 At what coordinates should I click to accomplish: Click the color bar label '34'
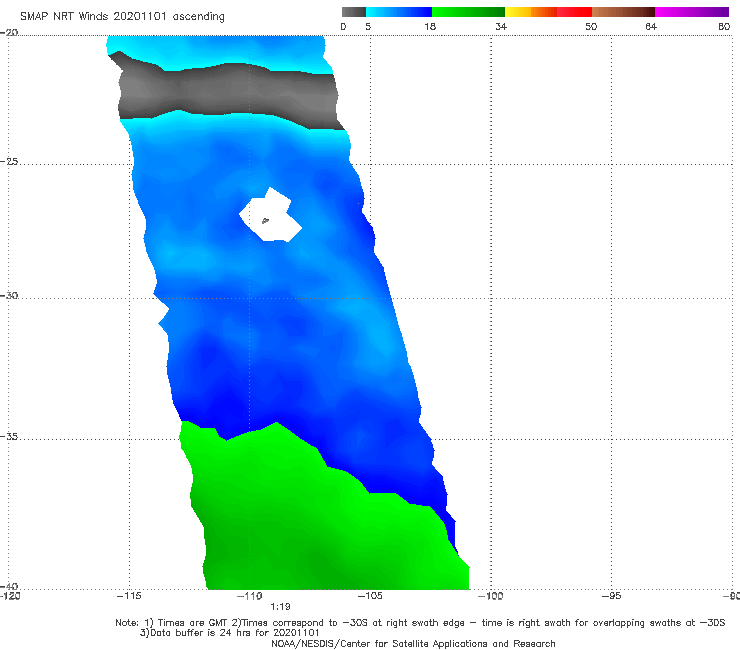tap(501, 26)
